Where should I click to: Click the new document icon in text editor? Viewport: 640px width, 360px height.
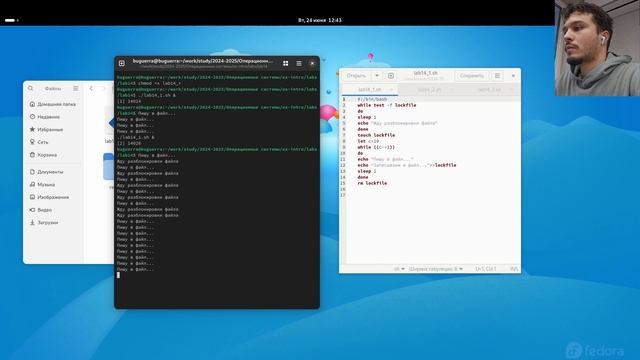391,76
